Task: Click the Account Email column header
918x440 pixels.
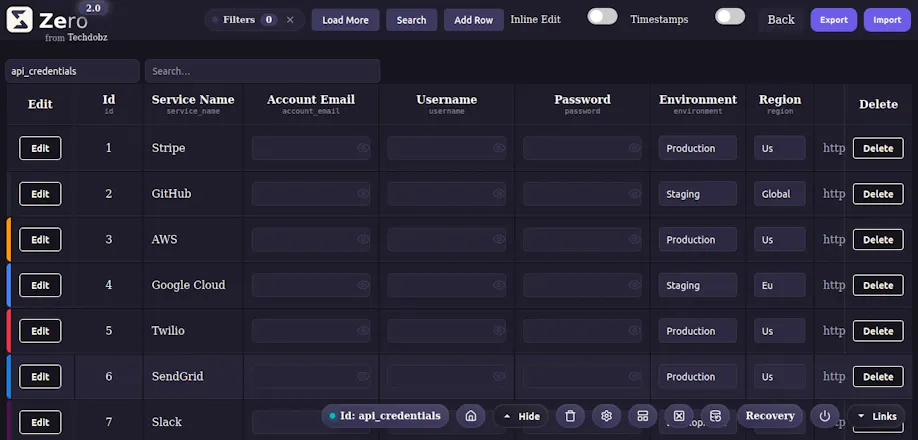Action: coord(311,104)
